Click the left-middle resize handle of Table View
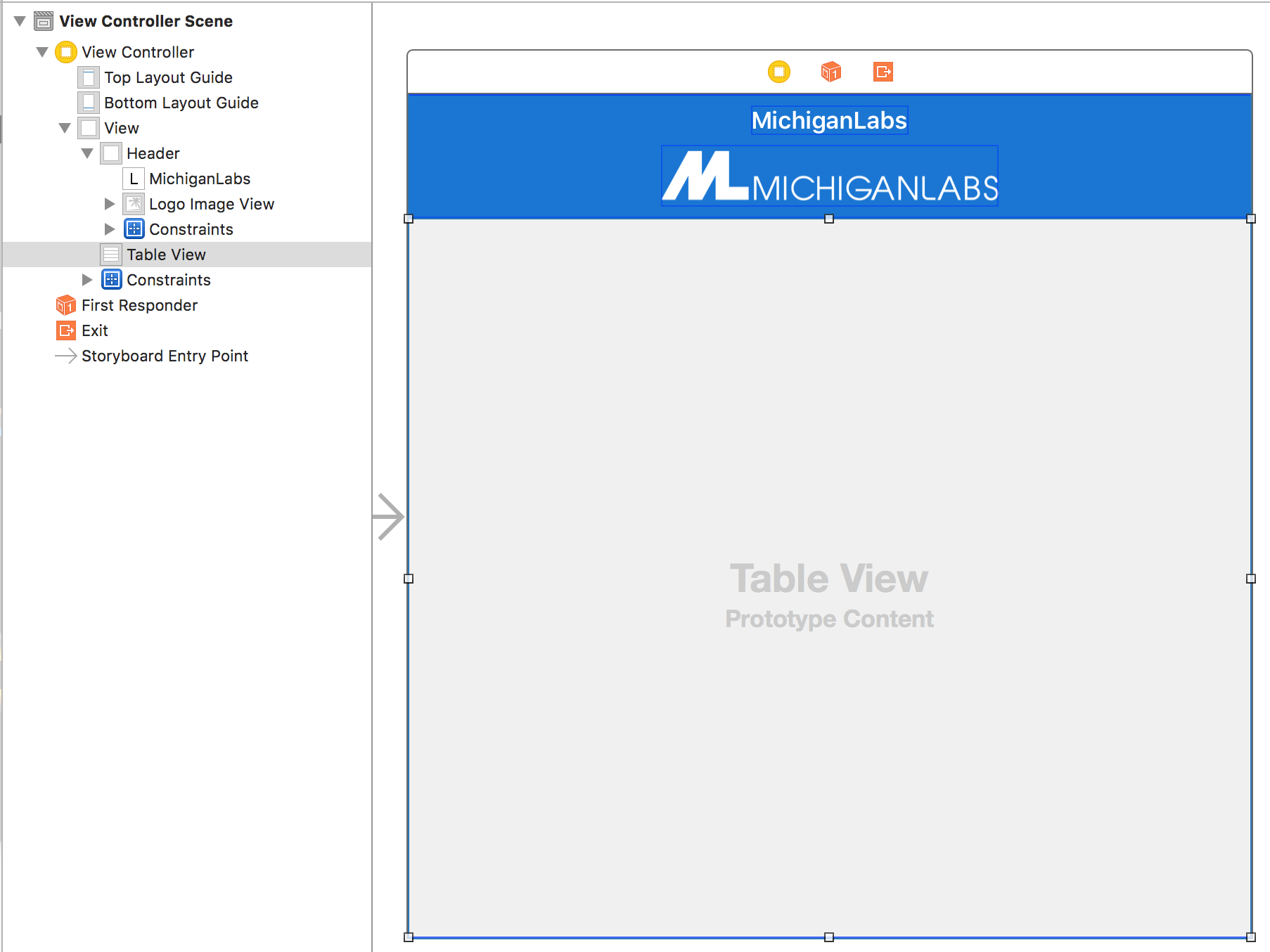 click(x=409, y=579)
